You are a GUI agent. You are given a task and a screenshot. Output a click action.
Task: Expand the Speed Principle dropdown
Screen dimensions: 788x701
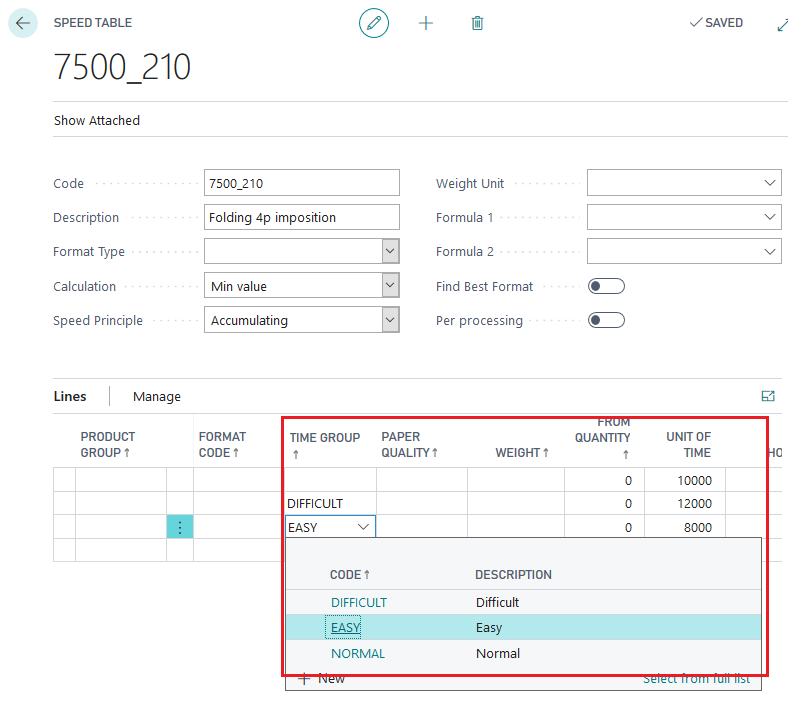point(390,320)
